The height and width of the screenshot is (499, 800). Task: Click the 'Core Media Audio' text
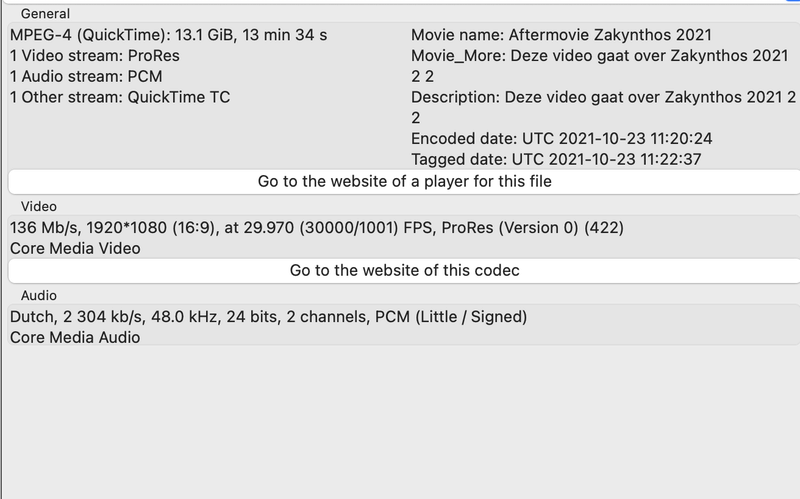[x=75, y=337]
